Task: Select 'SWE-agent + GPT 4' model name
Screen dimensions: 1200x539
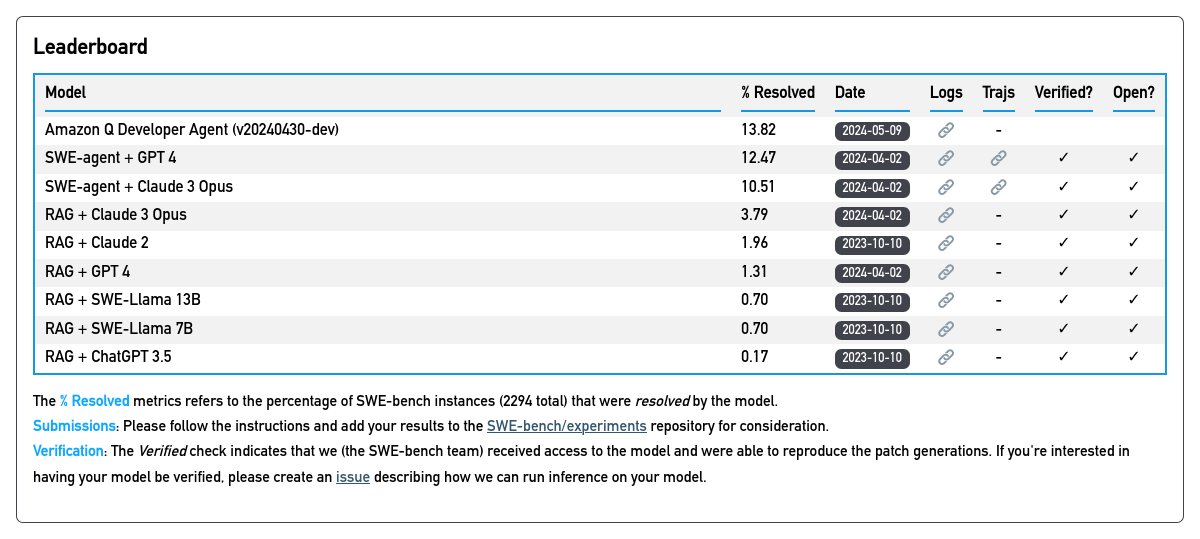Action: (x=111, y=158)
